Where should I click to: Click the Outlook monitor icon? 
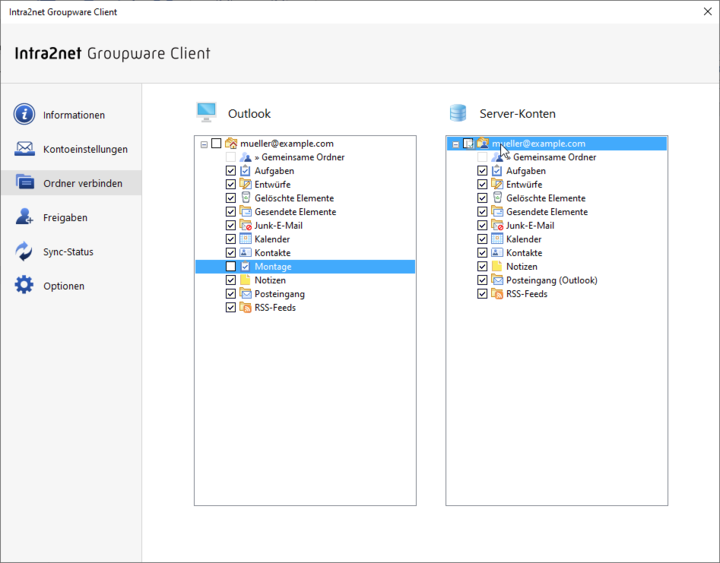pyautogui.click(x=206, y=113)
